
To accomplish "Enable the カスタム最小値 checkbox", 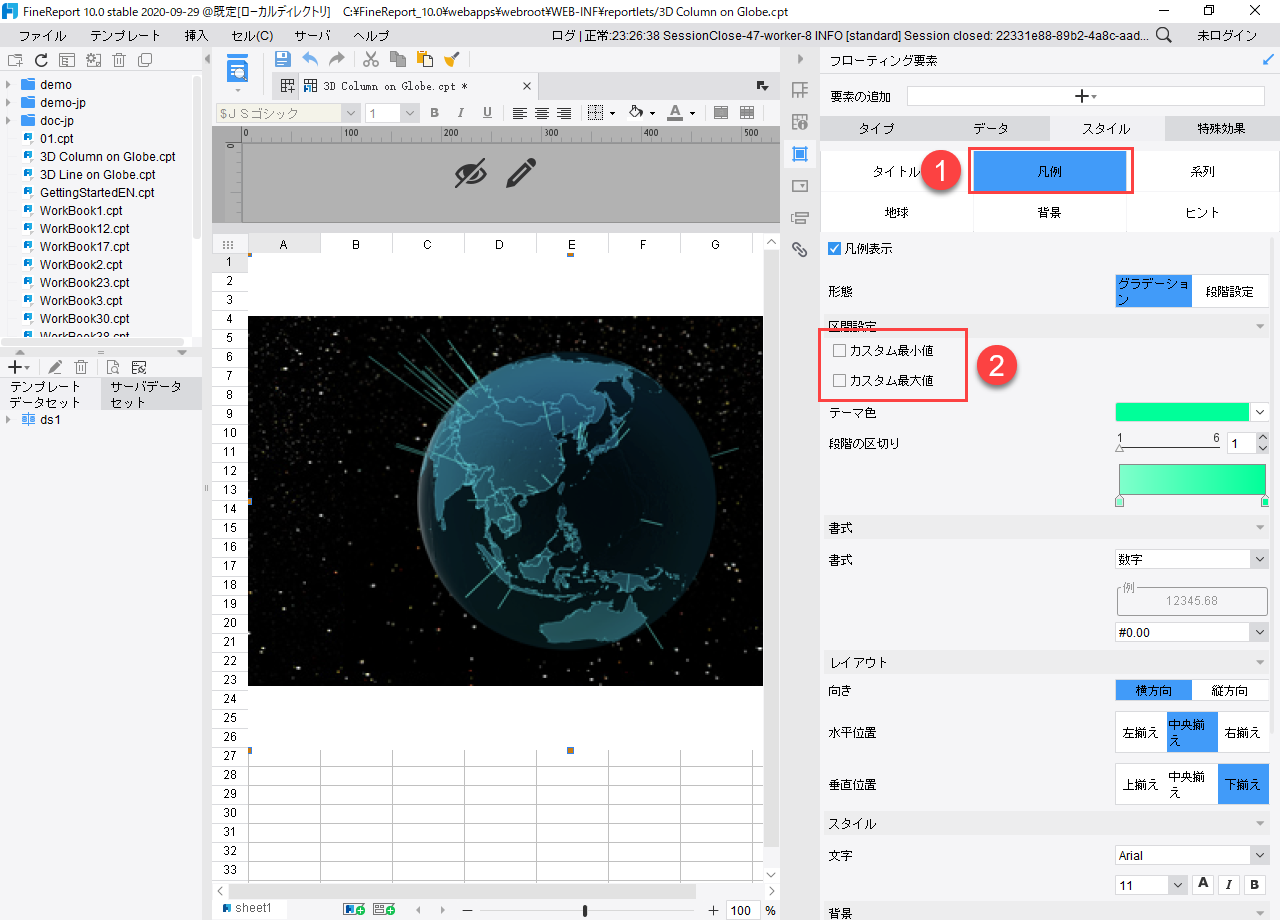I will coord(839,351).
